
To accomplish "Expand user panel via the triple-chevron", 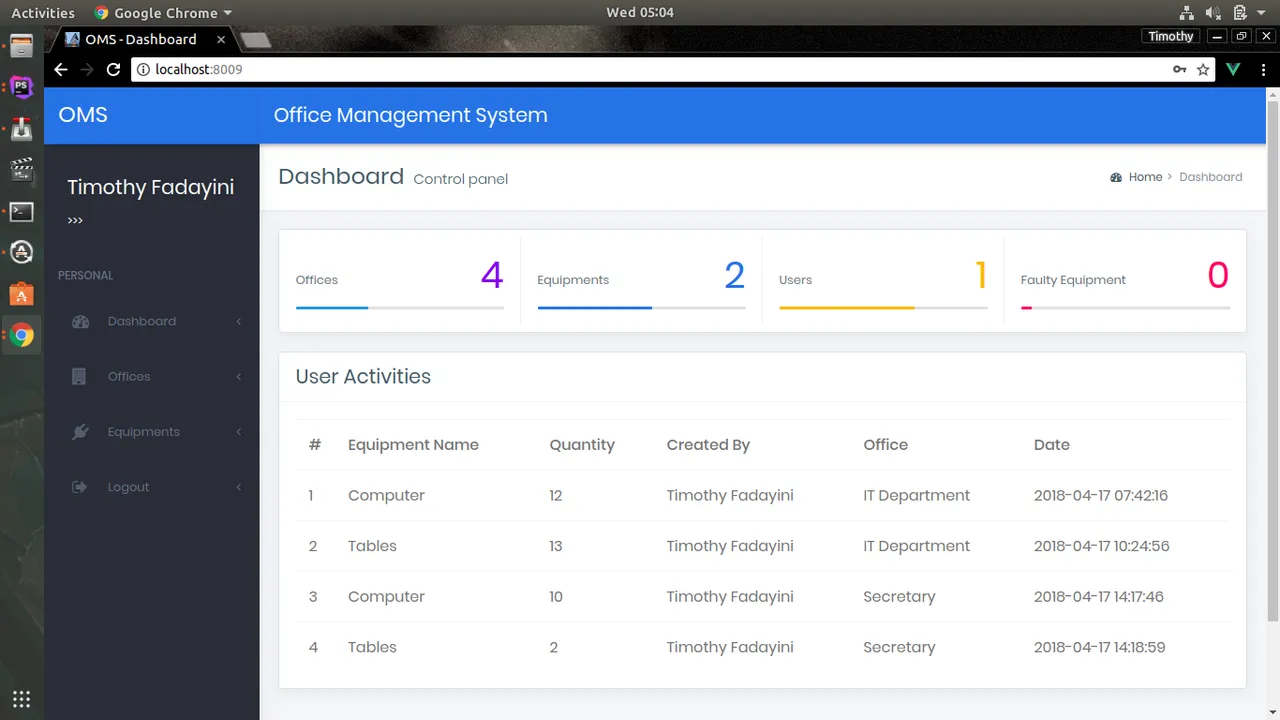I will 75,221.
